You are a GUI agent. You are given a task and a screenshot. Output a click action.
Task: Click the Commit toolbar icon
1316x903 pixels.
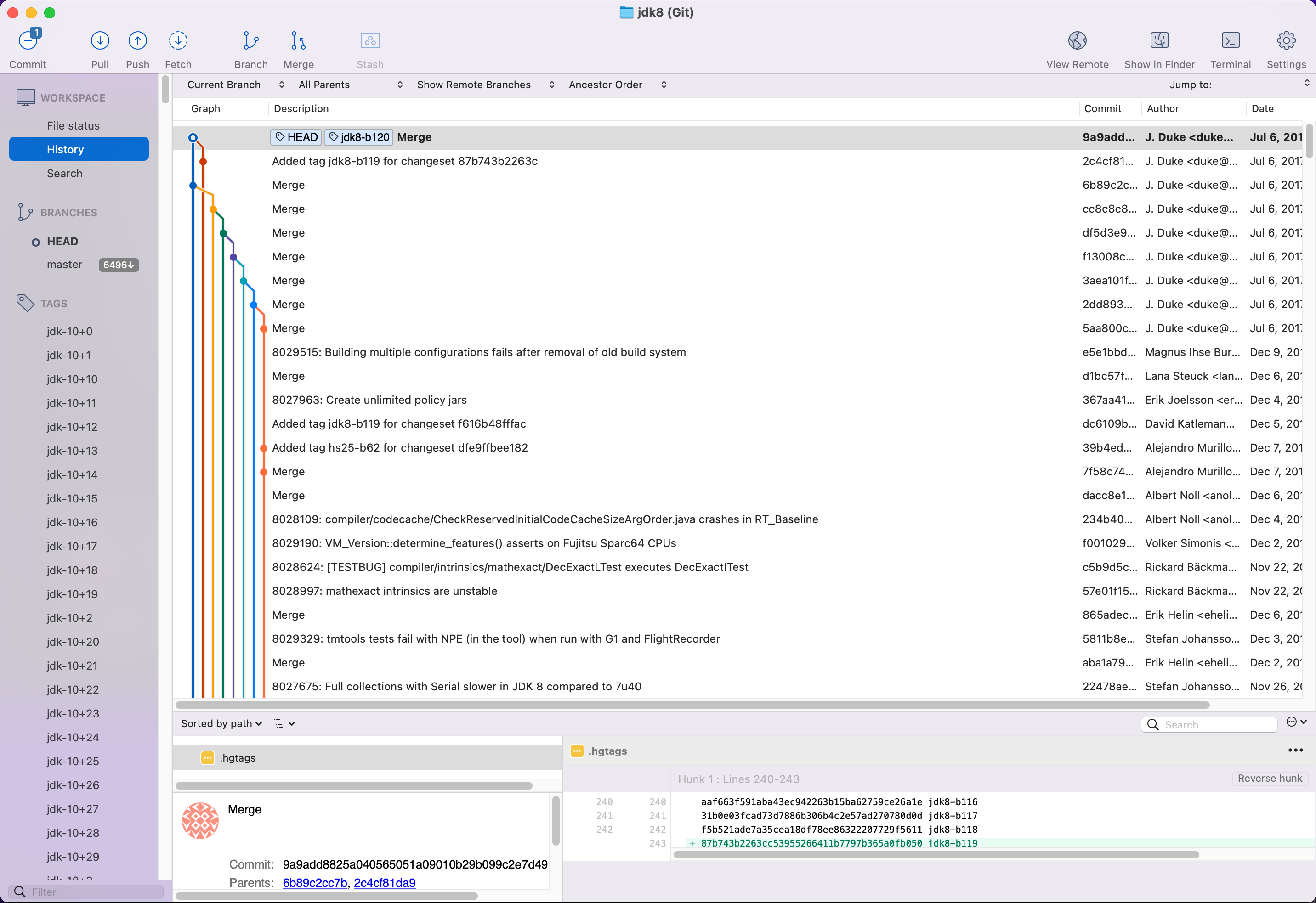click(28, 41)
